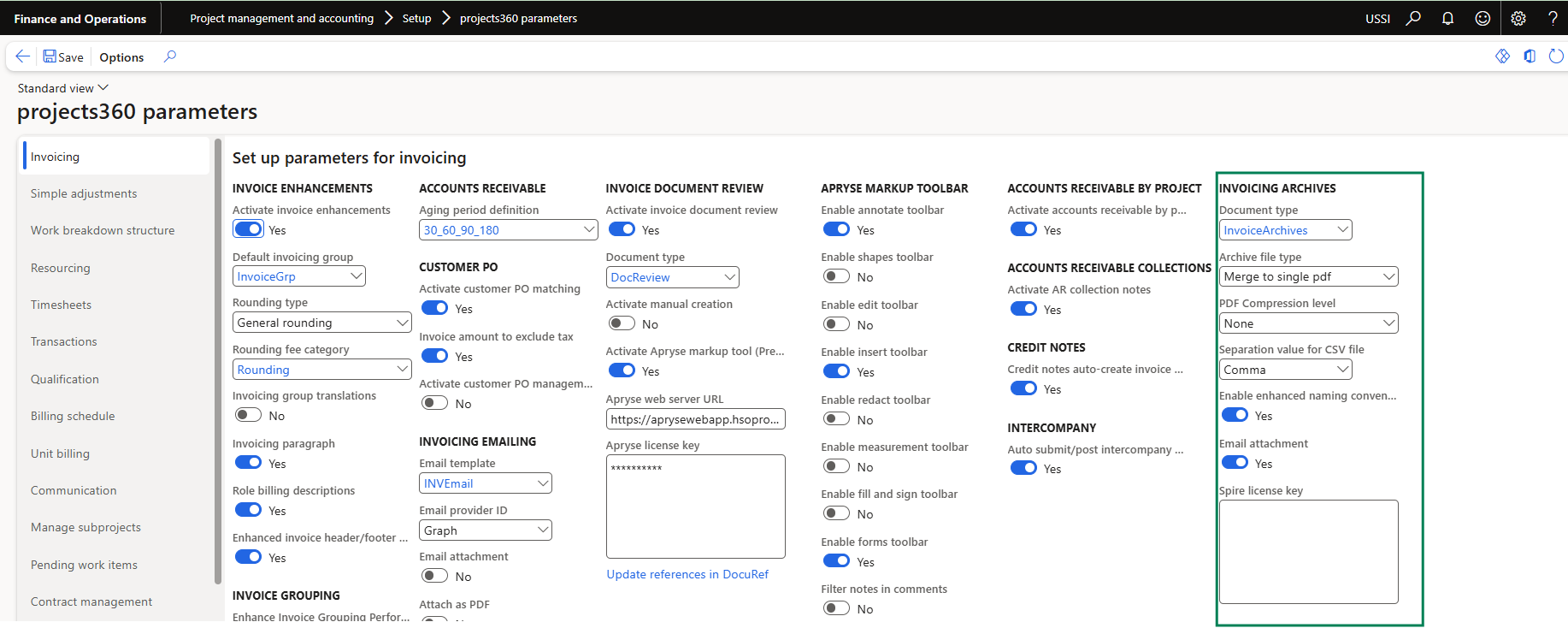
Task: Open the Archive file type dropdown
Action: coord(1388,276)
